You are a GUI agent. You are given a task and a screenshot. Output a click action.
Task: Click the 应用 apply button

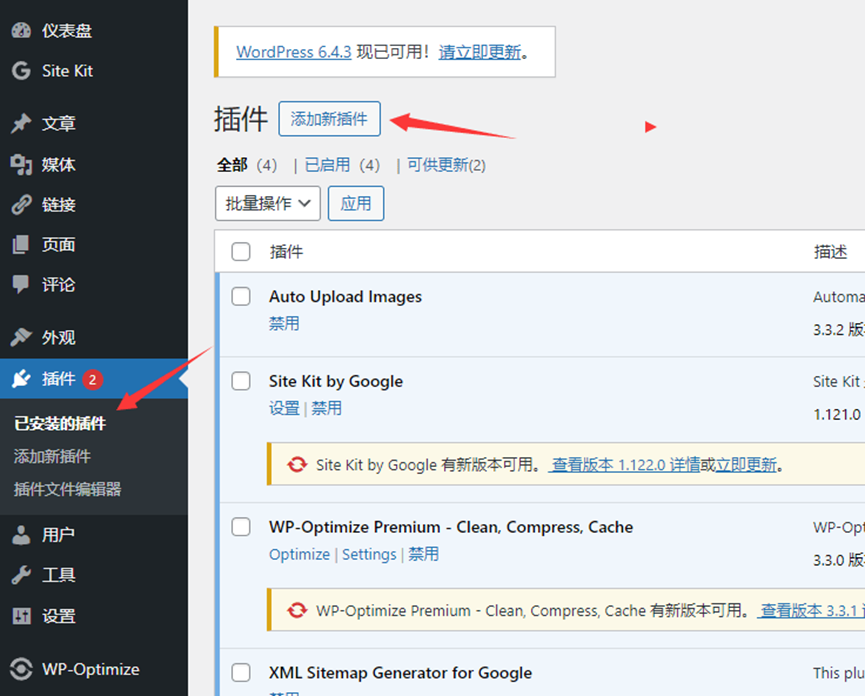pyautogui.click(x=356, y=204)
